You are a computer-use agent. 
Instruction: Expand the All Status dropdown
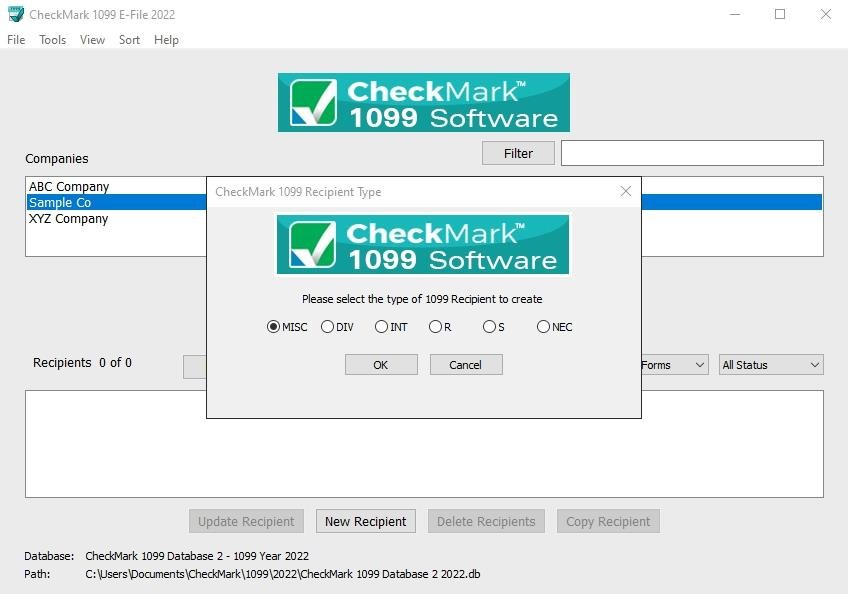point(770,365)
